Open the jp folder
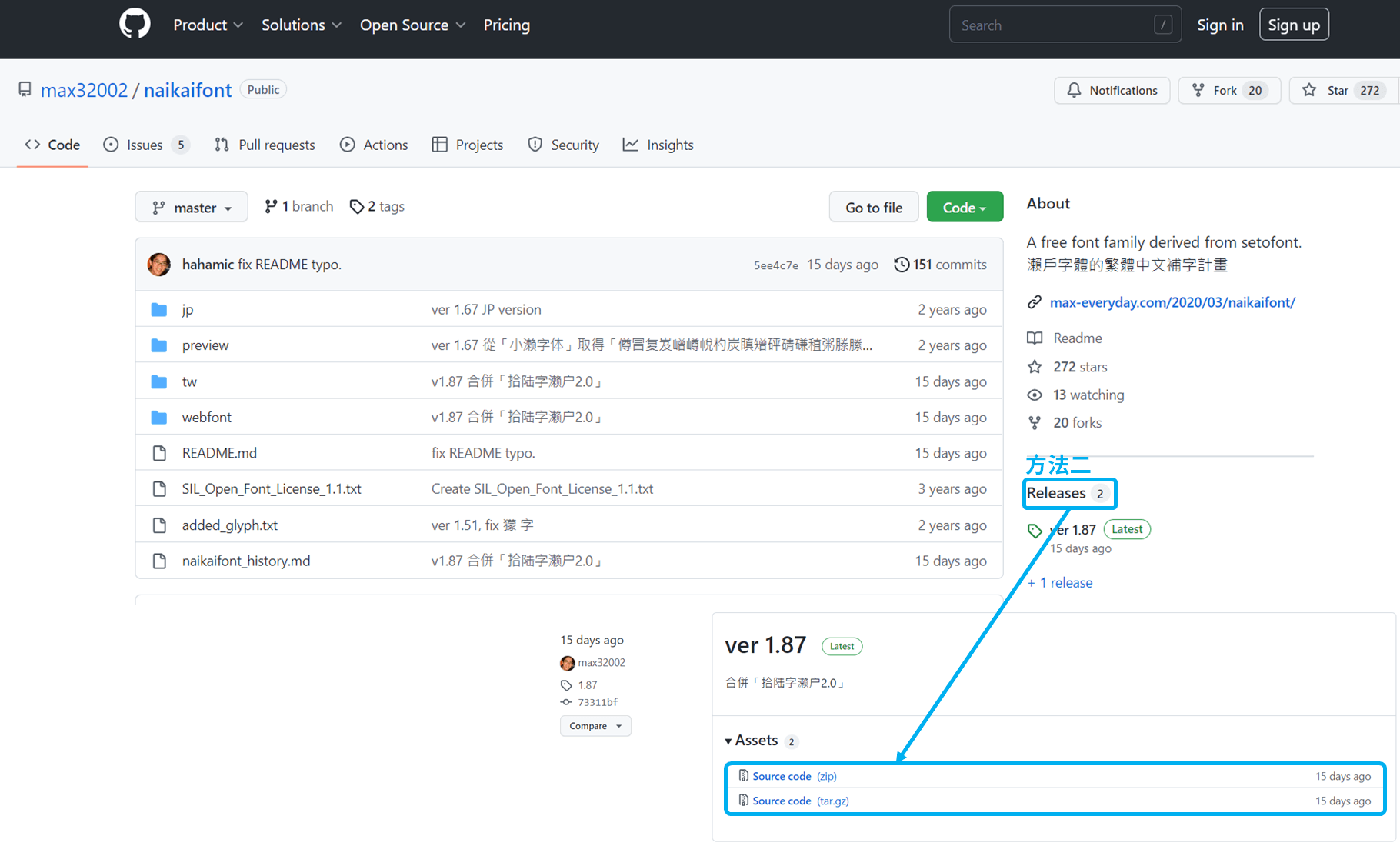Image resolution: width=1400 pixels, height=846 pixels. click(x=188, y=309)
